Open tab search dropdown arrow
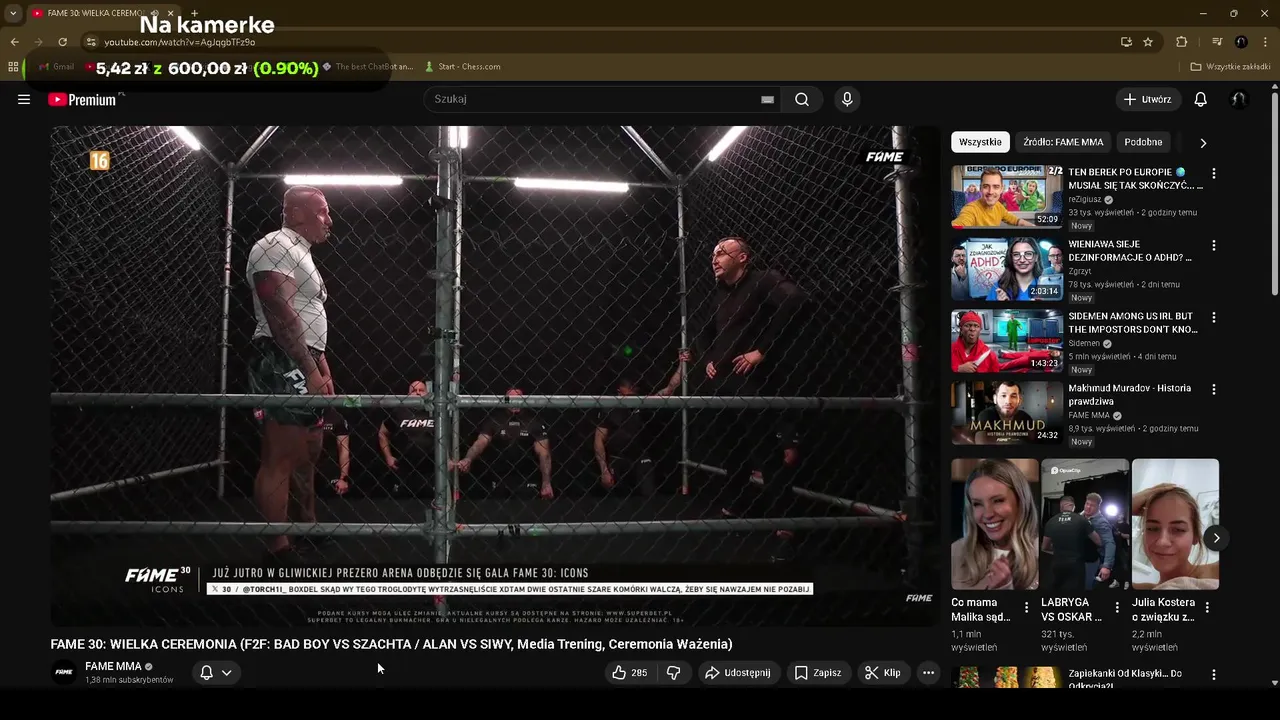The image size is (1280, 720). [13, 13]
